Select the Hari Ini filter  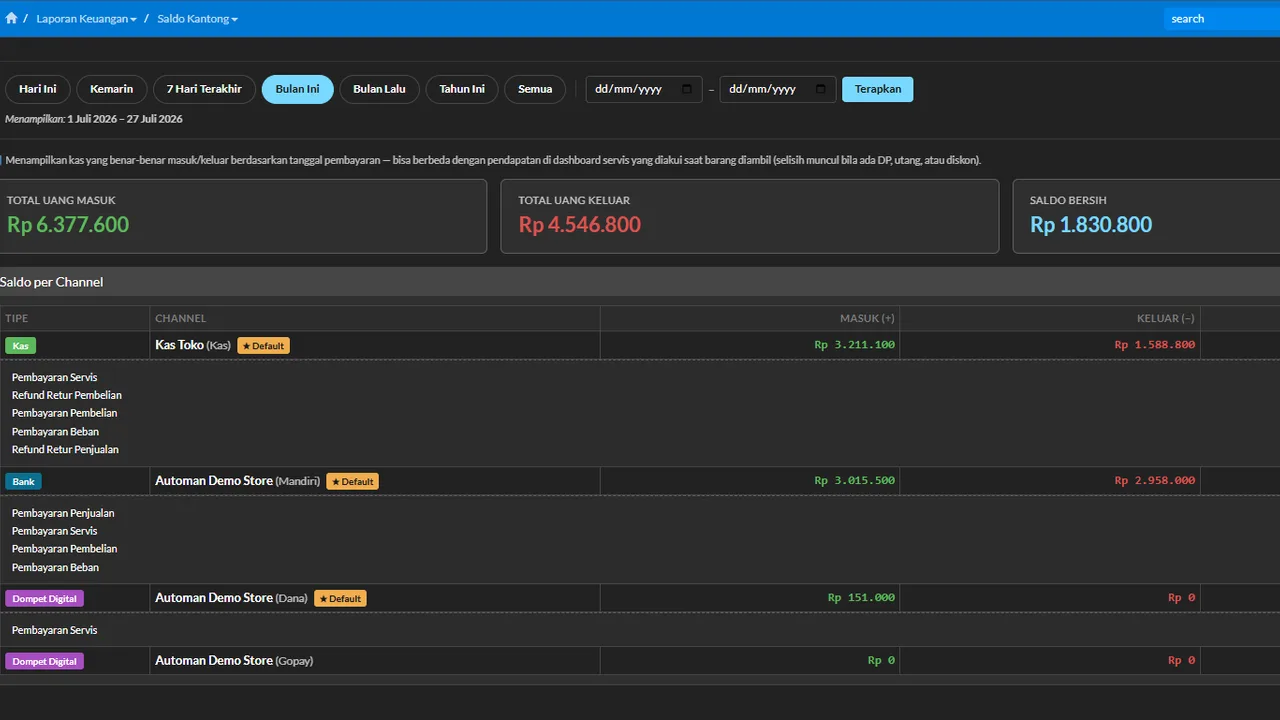coord(38,89)
